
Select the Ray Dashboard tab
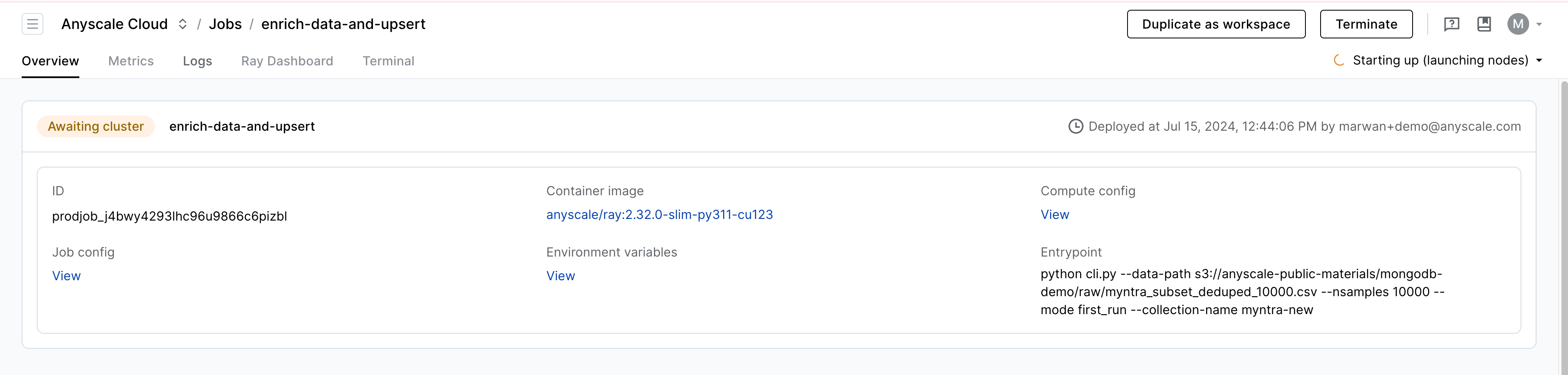(287, 61)
